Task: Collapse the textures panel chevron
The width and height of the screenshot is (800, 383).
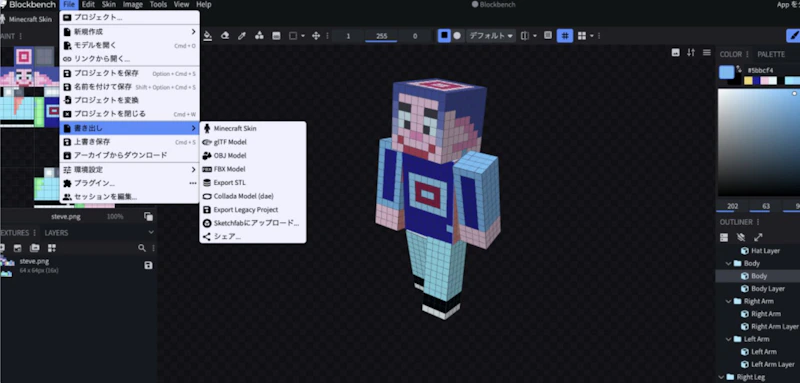Action: tap(151, 233)
